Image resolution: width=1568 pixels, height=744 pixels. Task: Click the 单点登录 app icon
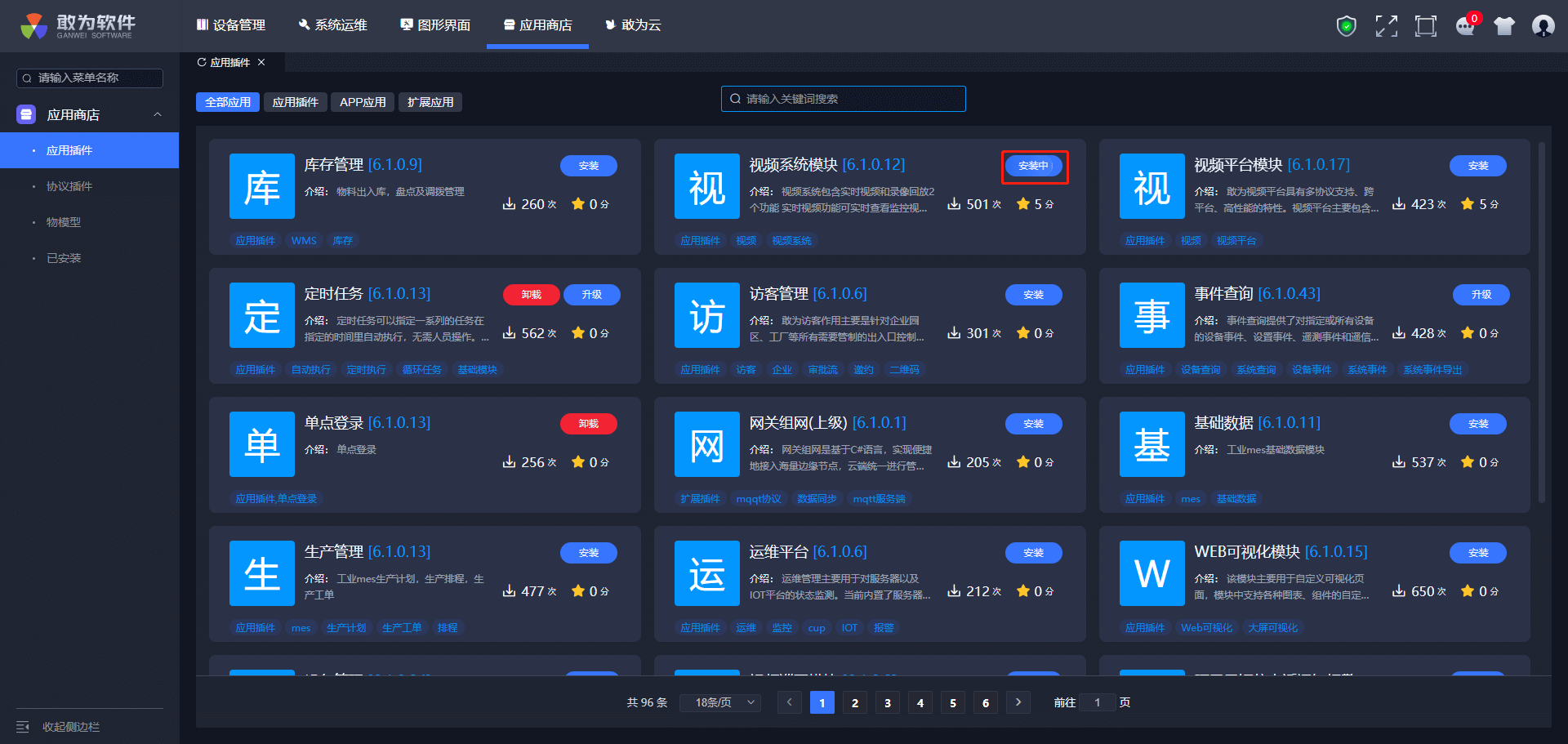262,444
